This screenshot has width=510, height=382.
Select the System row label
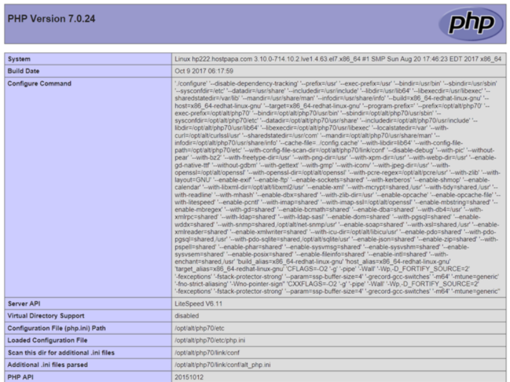(x=19, y=59)
